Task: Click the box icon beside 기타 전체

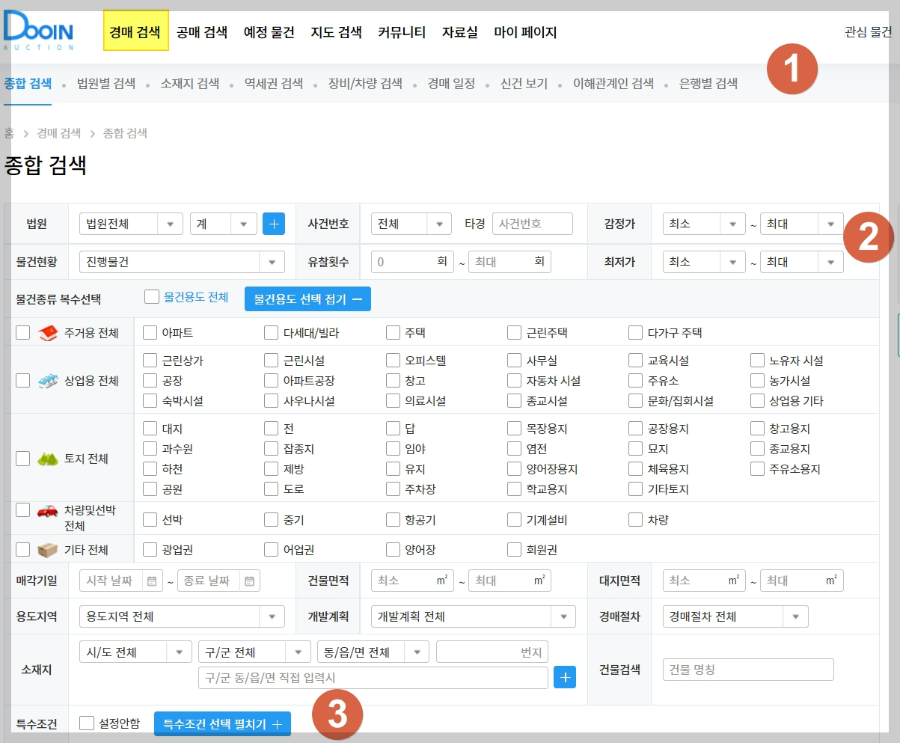Action: (47, 549)
